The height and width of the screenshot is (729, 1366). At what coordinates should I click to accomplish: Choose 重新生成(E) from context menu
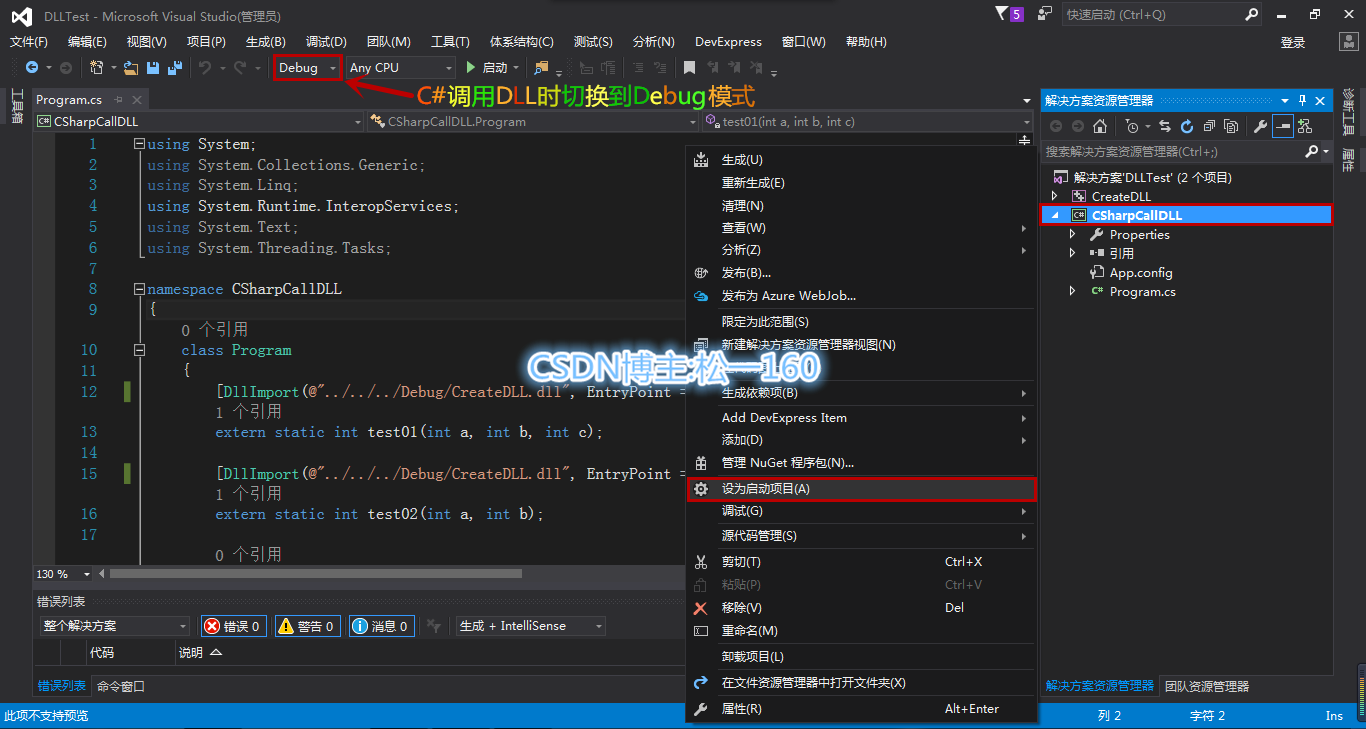tap(862, 183)
